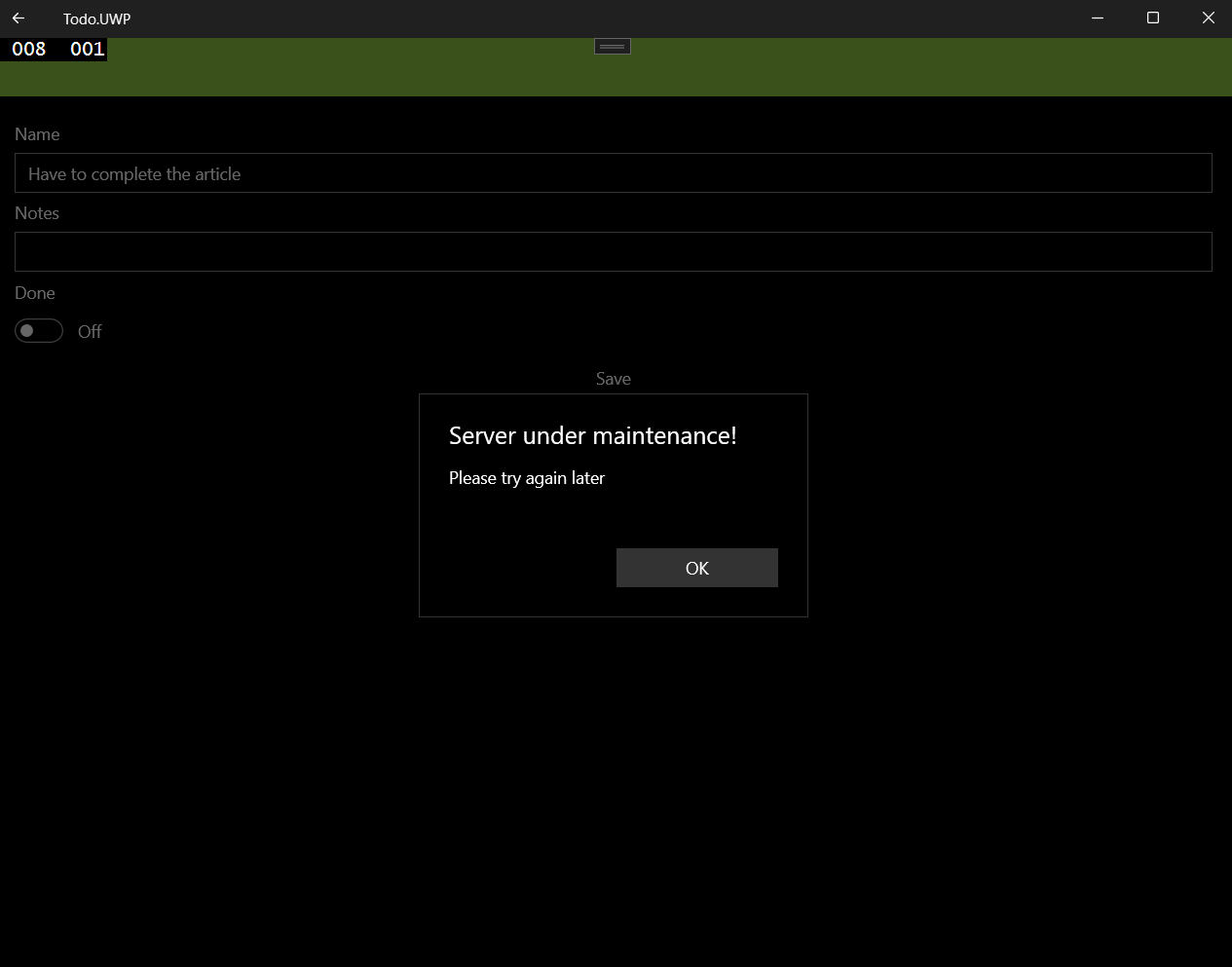Close the Todo.UWP window
Viewport: 1232px width, 967px height.
coord(1208,19)
